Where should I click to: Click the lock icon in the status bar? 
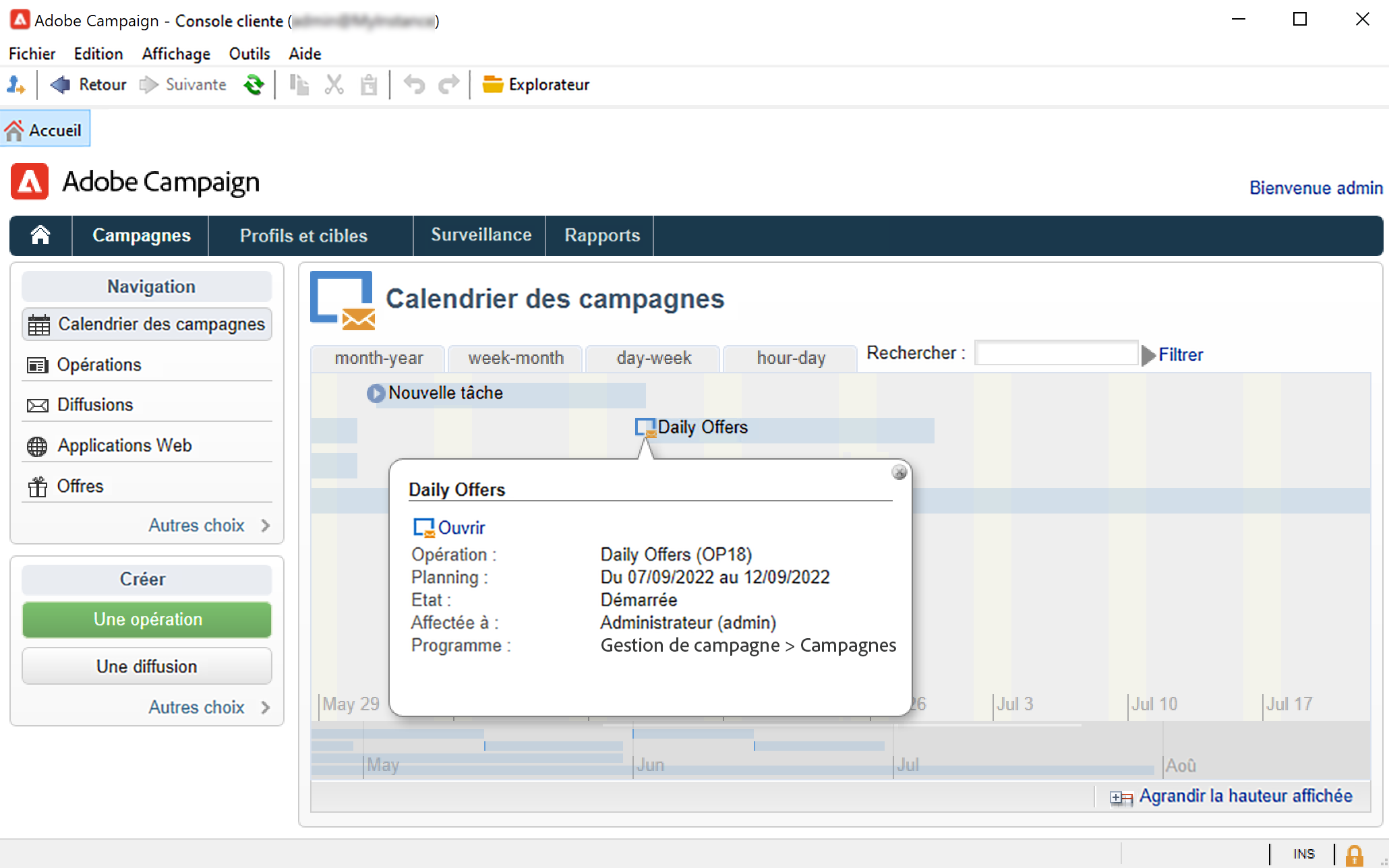1354,855
